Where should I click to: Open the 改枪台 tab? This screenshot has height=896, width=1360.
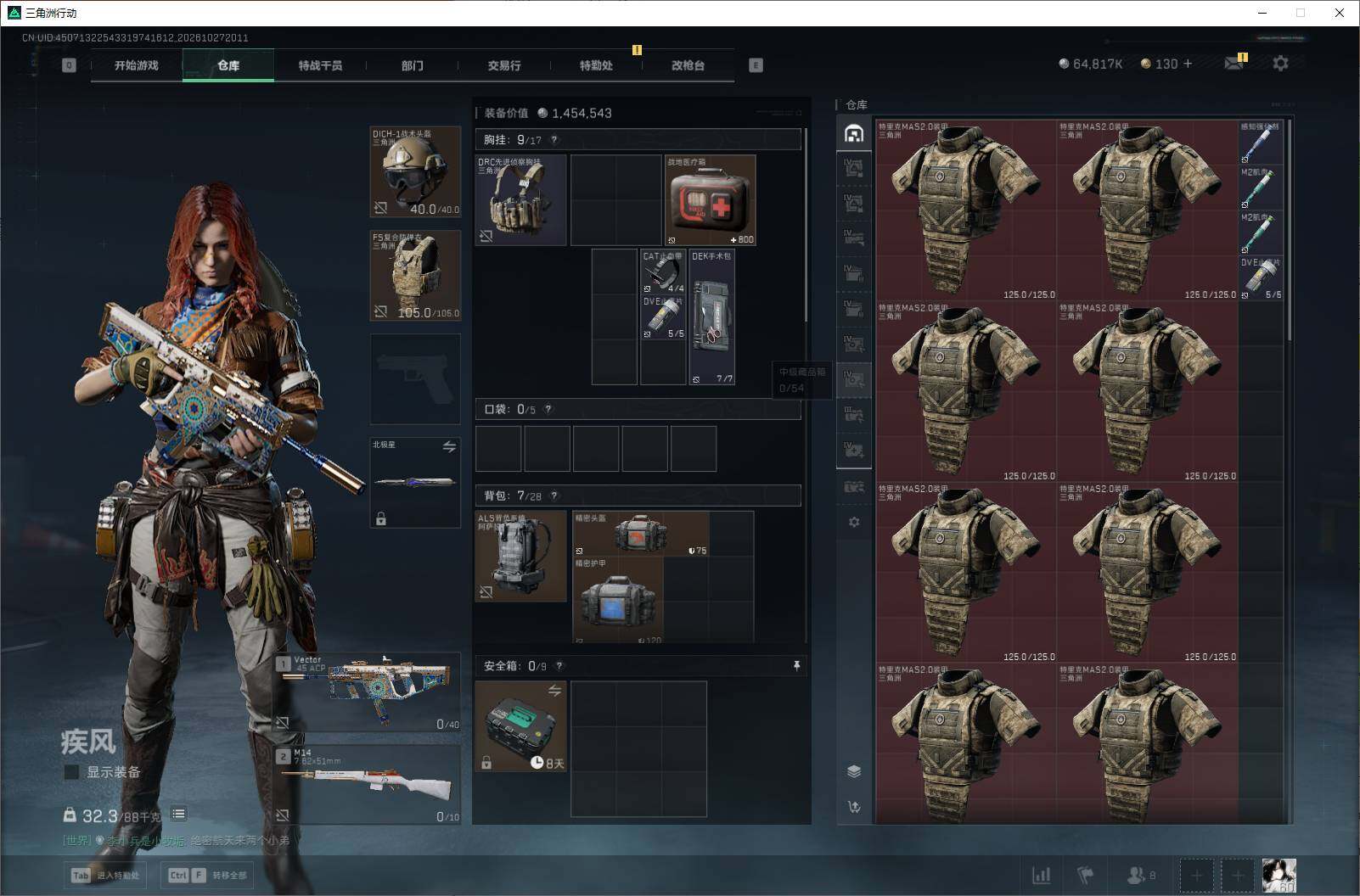[688, 65]
